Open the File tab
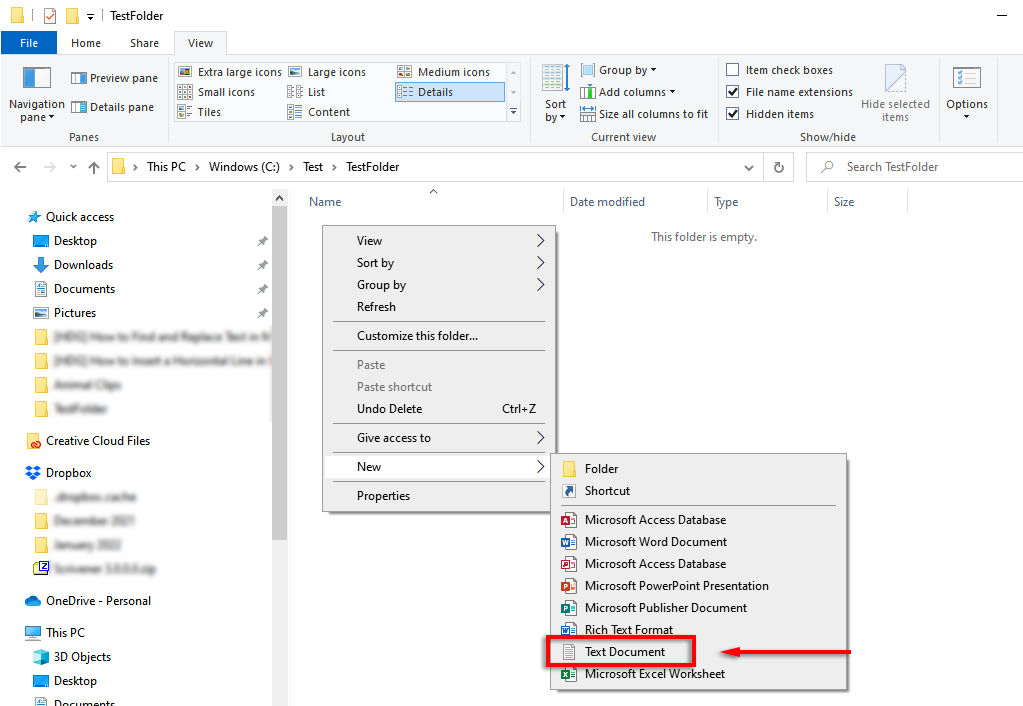The height and width of the screenshot is (706, 1023). pos(29,43)
